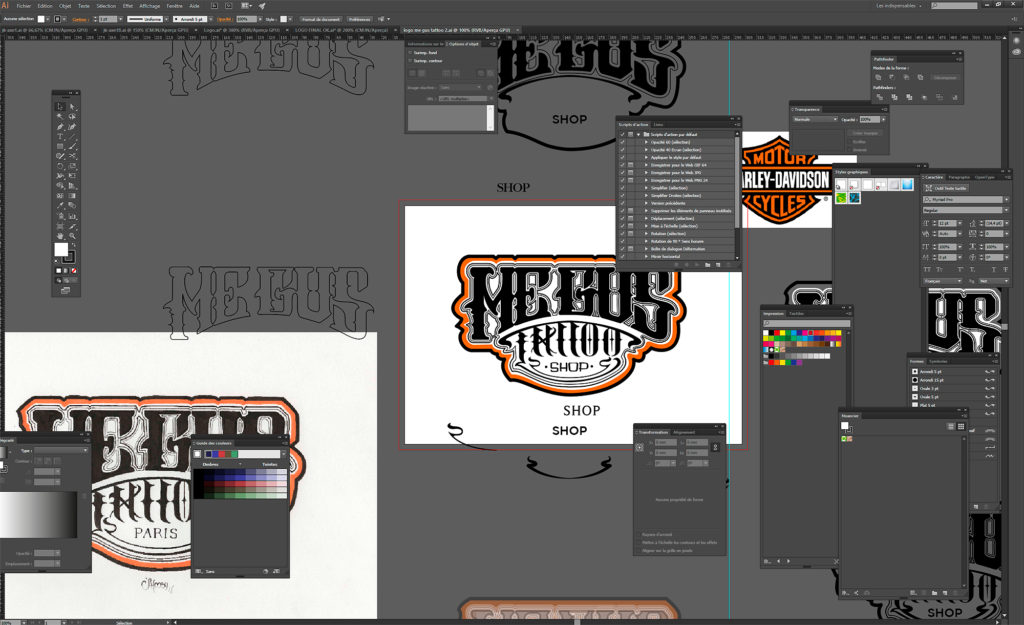Enable the Surimp. fond checkbox
Screen dimensions: 1024x625
[411, 53]
